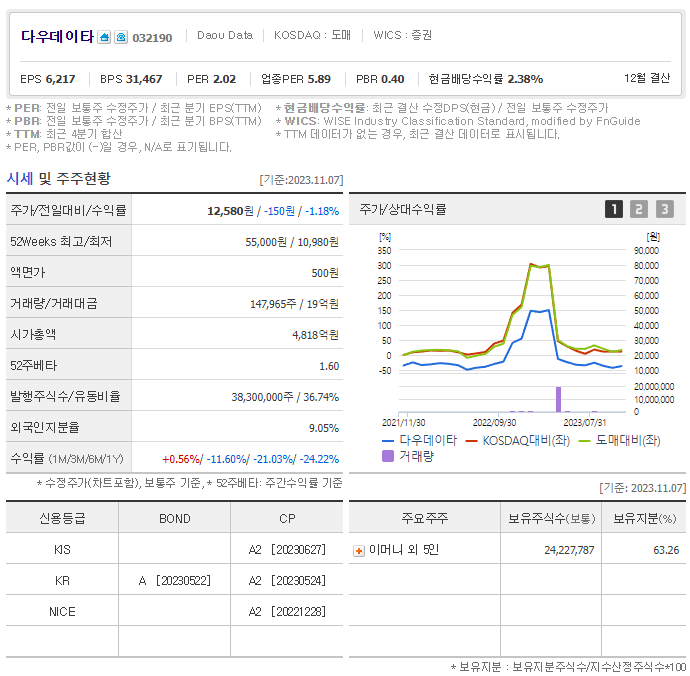This screenshot has height=676, width=690.
Task: Click the 신용등급 column header
Action: click(62, 518)
